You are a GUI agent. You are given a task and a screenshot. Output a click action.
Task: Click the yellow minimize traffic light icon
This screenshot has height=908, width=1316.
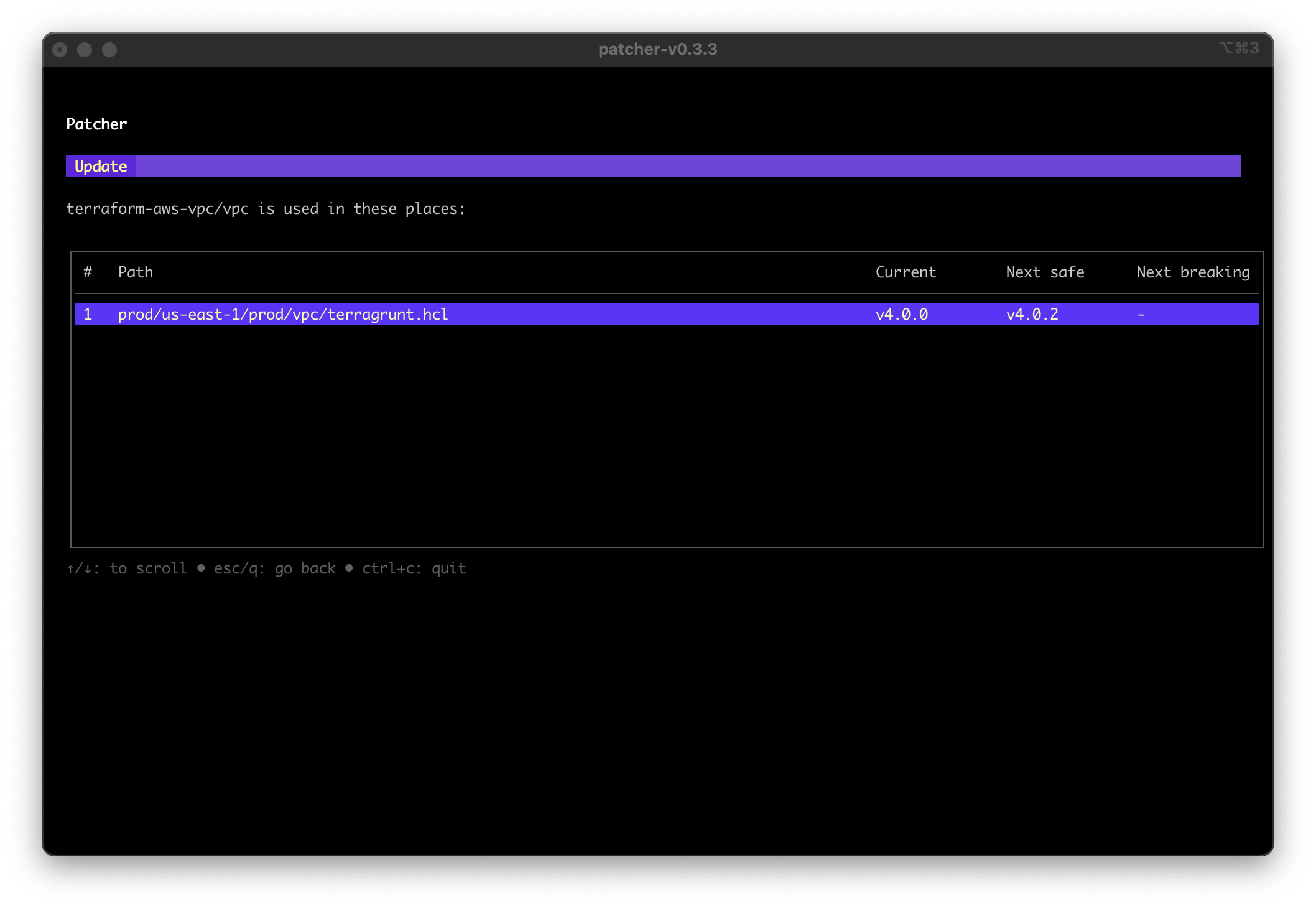click(x=85, y=50)
